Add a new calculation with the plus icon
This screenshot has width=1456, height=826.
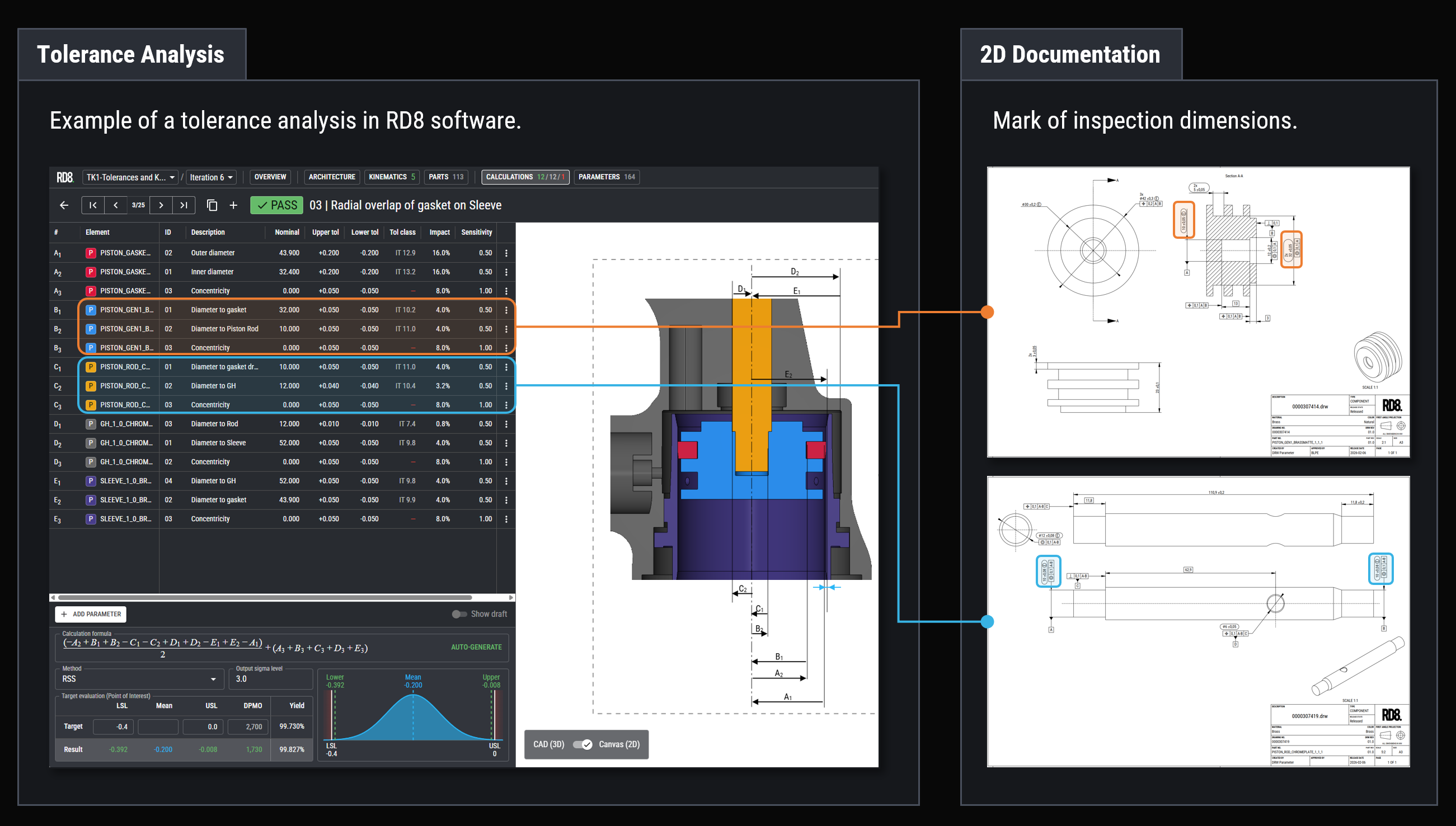pos(233,205)
